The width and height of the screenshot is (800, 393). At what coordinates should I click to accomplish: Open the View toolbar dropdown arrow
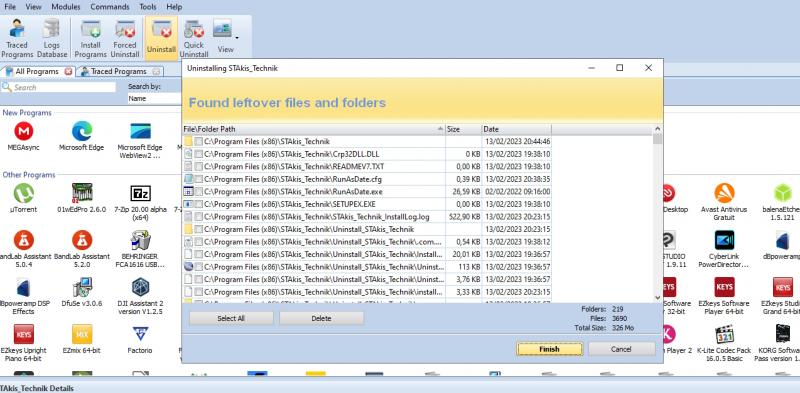pos(236,37)
